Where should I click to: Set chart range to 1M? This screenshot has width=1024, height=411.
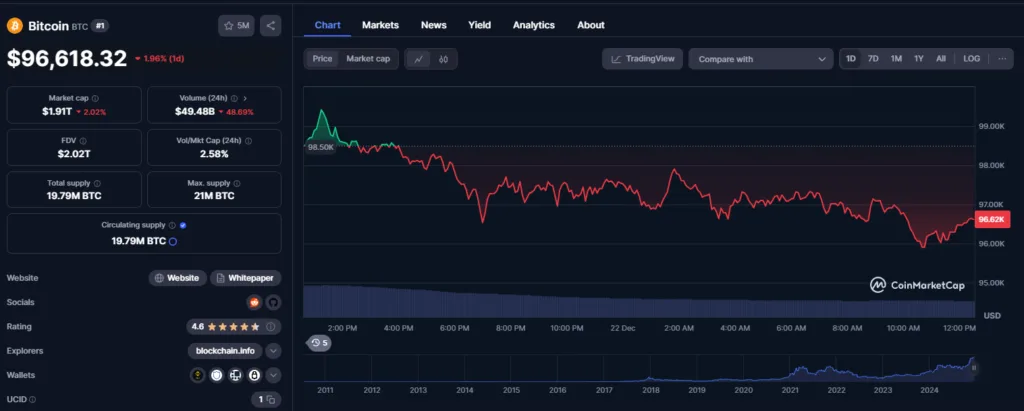[896, 59]
